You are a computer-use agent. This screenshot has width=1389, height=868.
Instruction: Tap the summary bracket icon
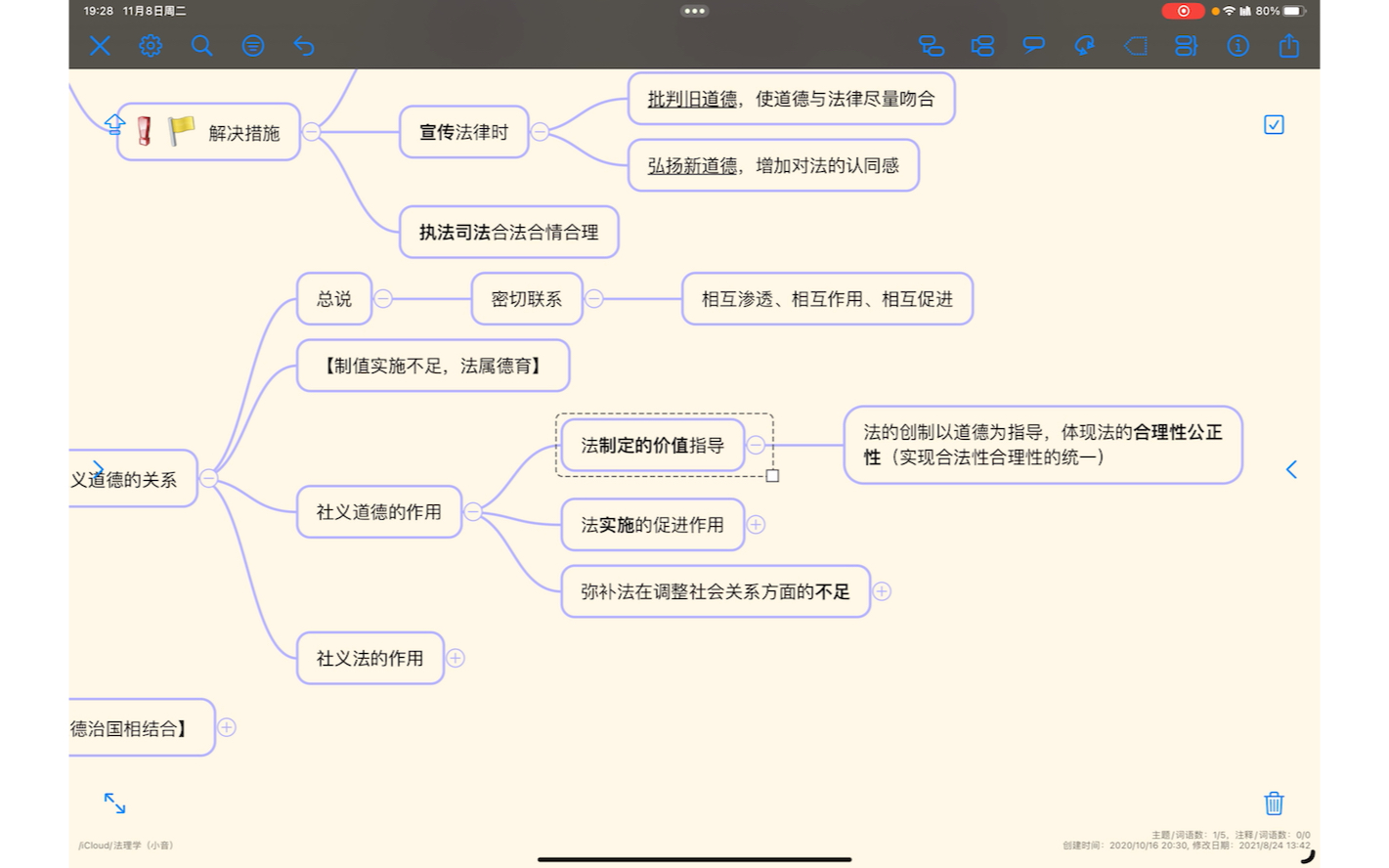(1187, 45)
